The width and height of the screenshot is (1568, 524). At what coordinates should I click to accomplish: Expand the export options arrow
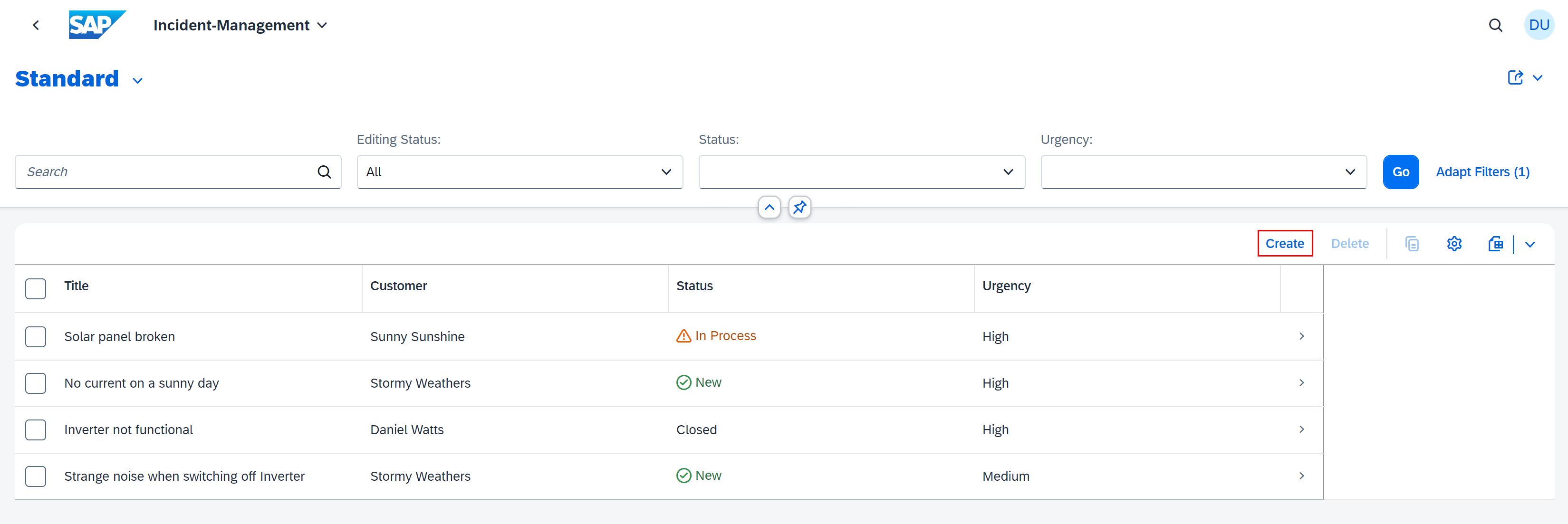(x=1530, y=244)
